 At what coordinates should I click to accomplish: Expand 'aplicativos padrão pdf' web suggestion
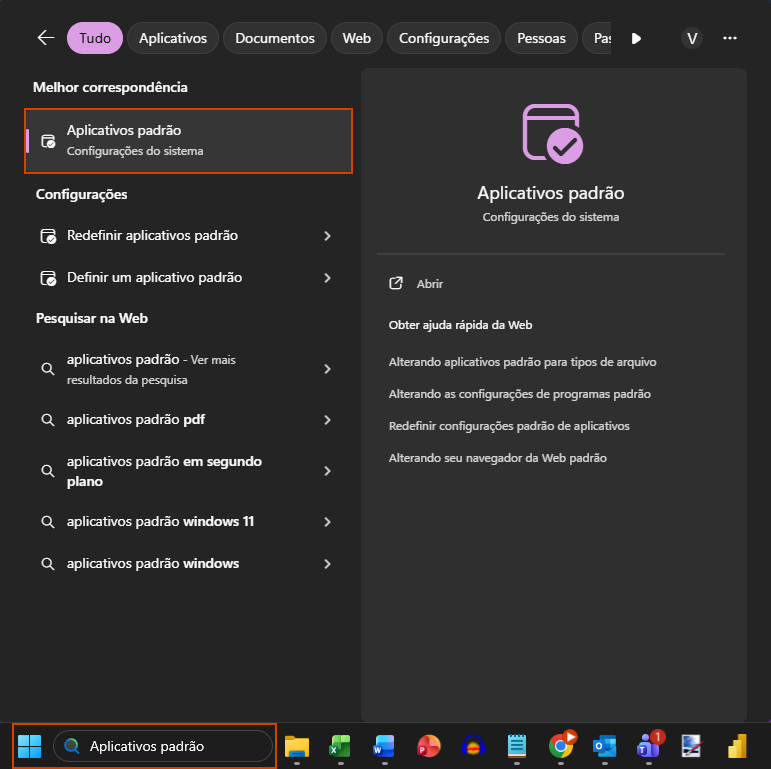(327, 420)
